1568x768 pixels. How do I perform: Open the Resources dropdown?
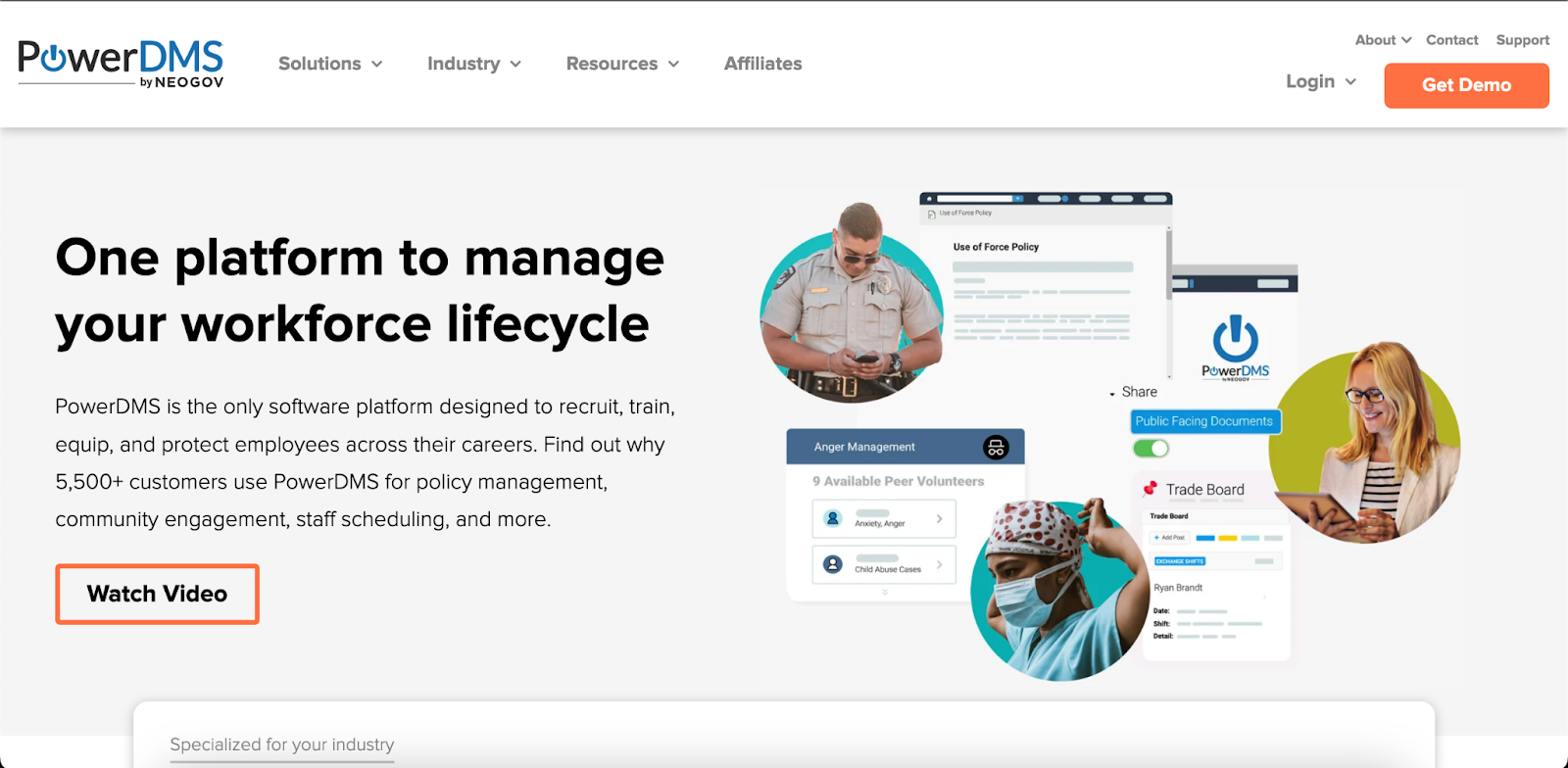622,64
